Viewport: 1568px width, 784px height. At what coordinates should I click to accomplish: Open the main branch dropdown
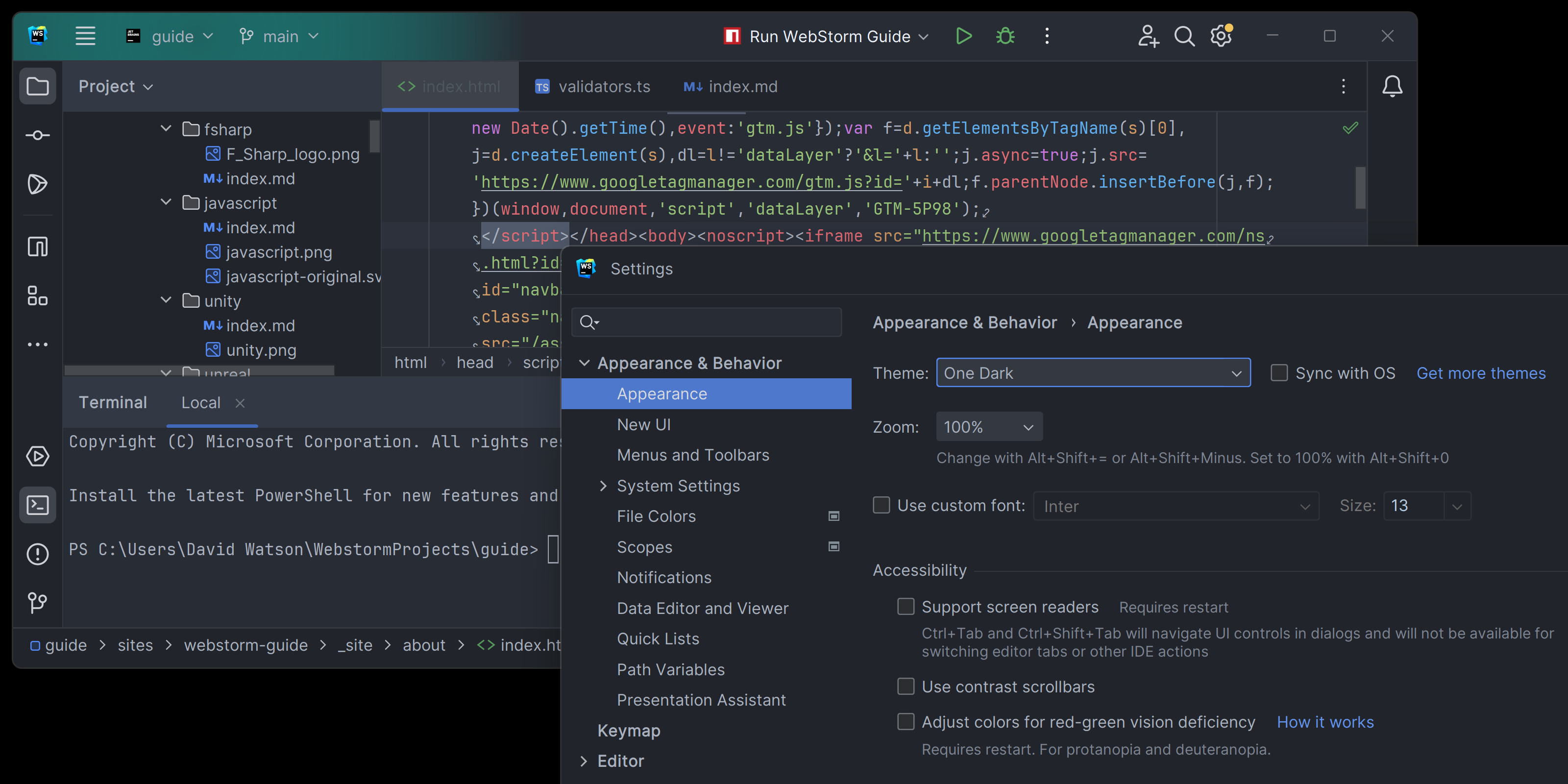click(279, 37)
